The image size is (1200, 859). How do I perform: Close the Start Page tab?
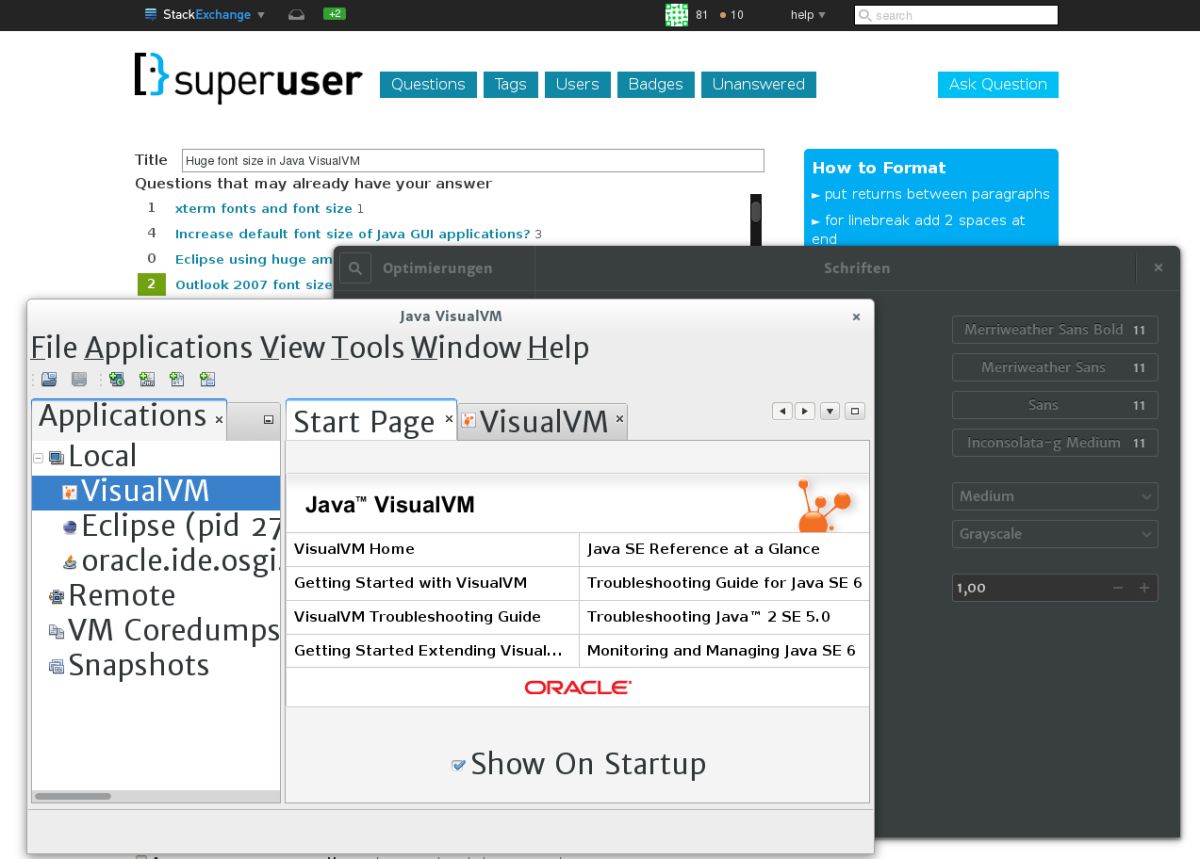pyautogui.click(x=449, y=419)
